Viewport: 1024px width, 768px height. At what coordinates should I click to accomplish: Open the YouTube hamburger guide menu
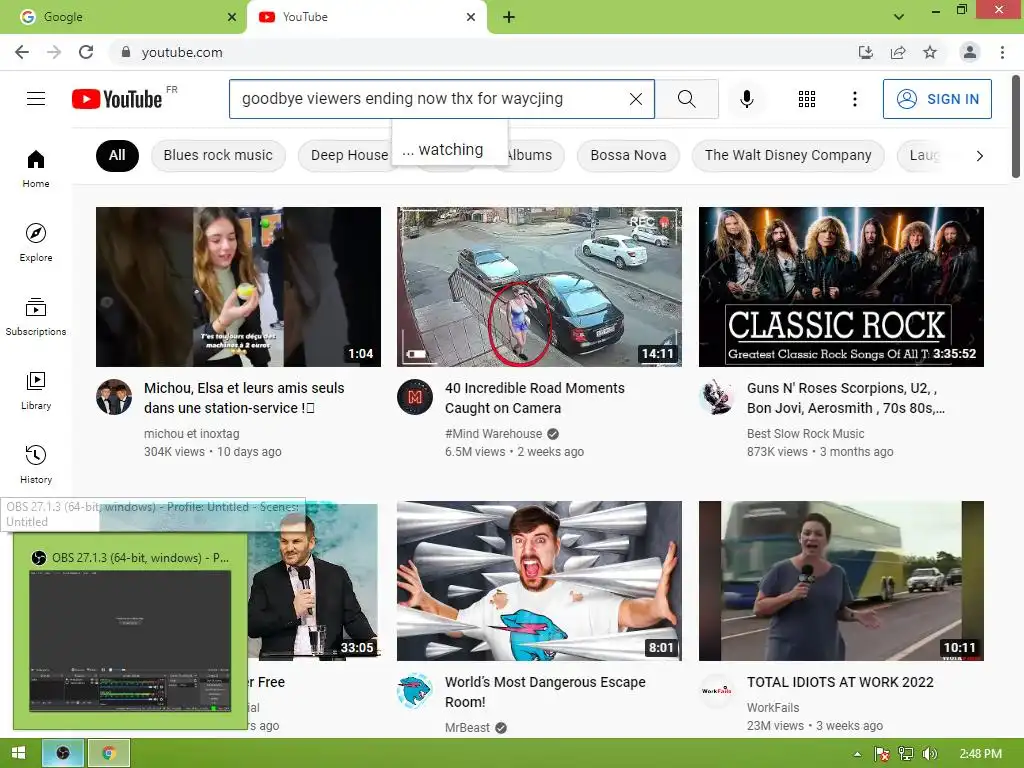coord(36,99)
